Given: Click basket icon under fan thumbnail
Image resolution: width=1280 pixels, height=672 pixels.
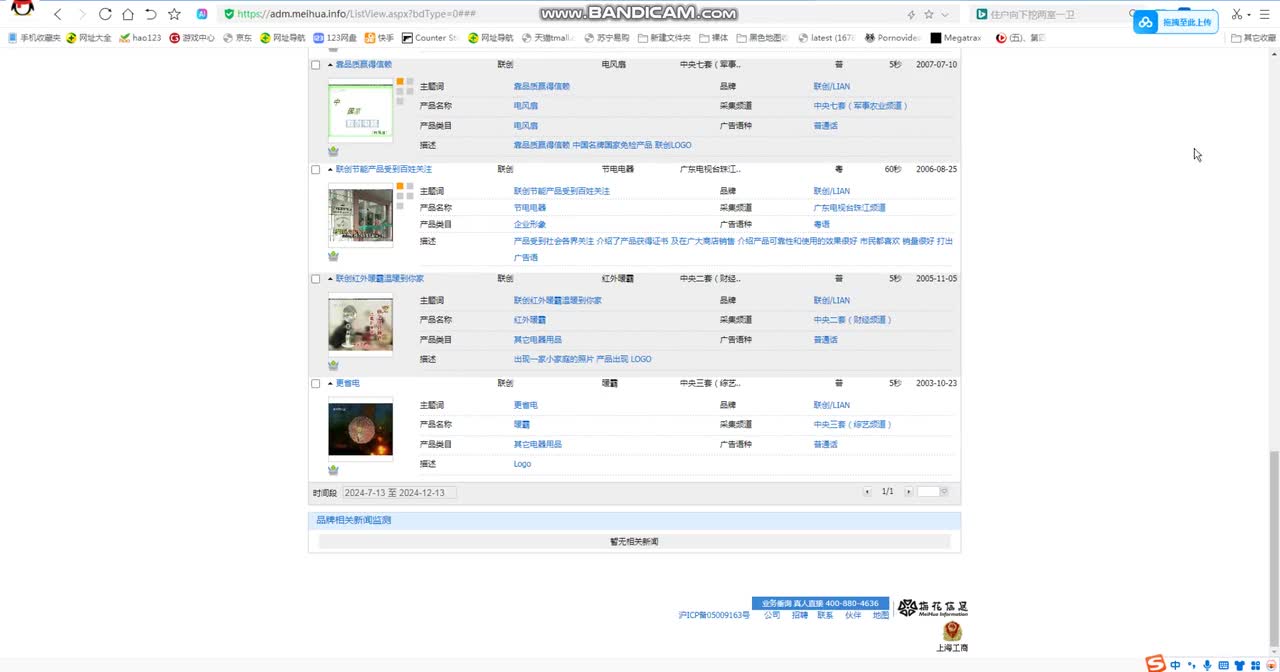Looking at the screenshot, I should [x=333, y=151].
